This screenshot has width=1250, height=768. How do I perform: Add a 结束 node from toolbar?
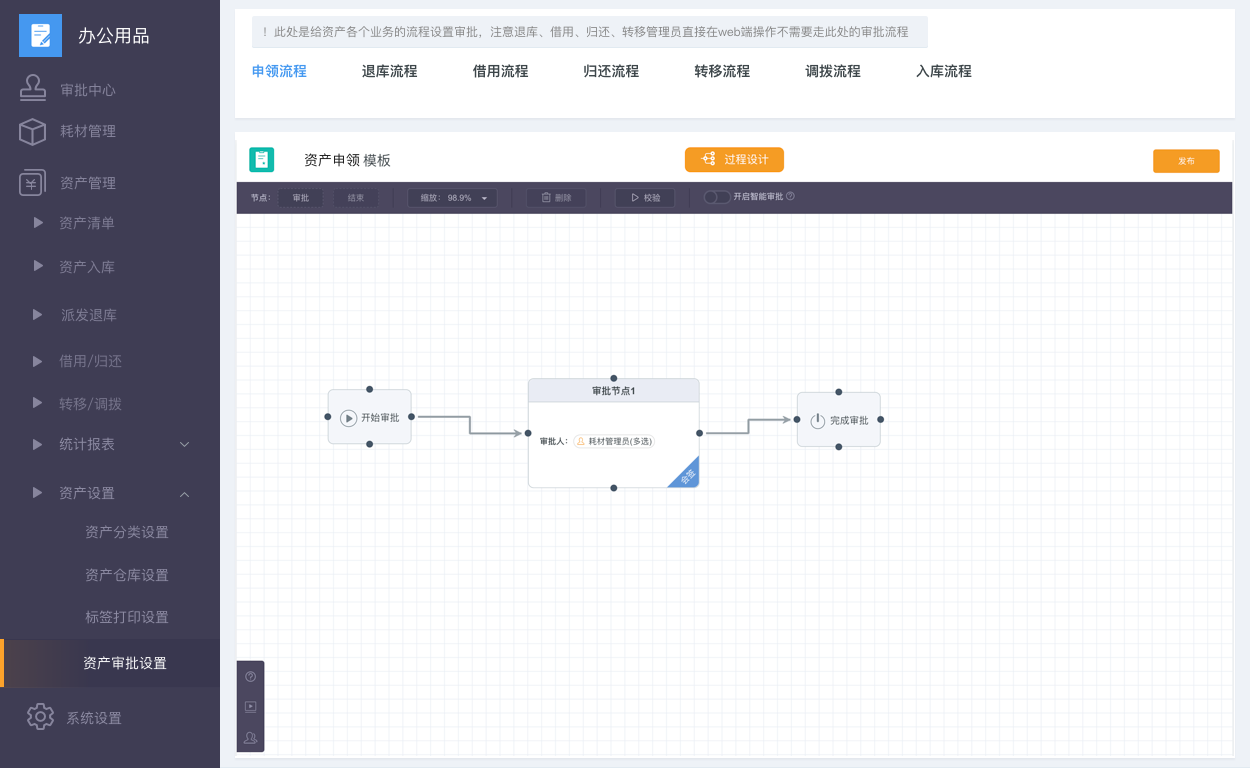point(356,198)
